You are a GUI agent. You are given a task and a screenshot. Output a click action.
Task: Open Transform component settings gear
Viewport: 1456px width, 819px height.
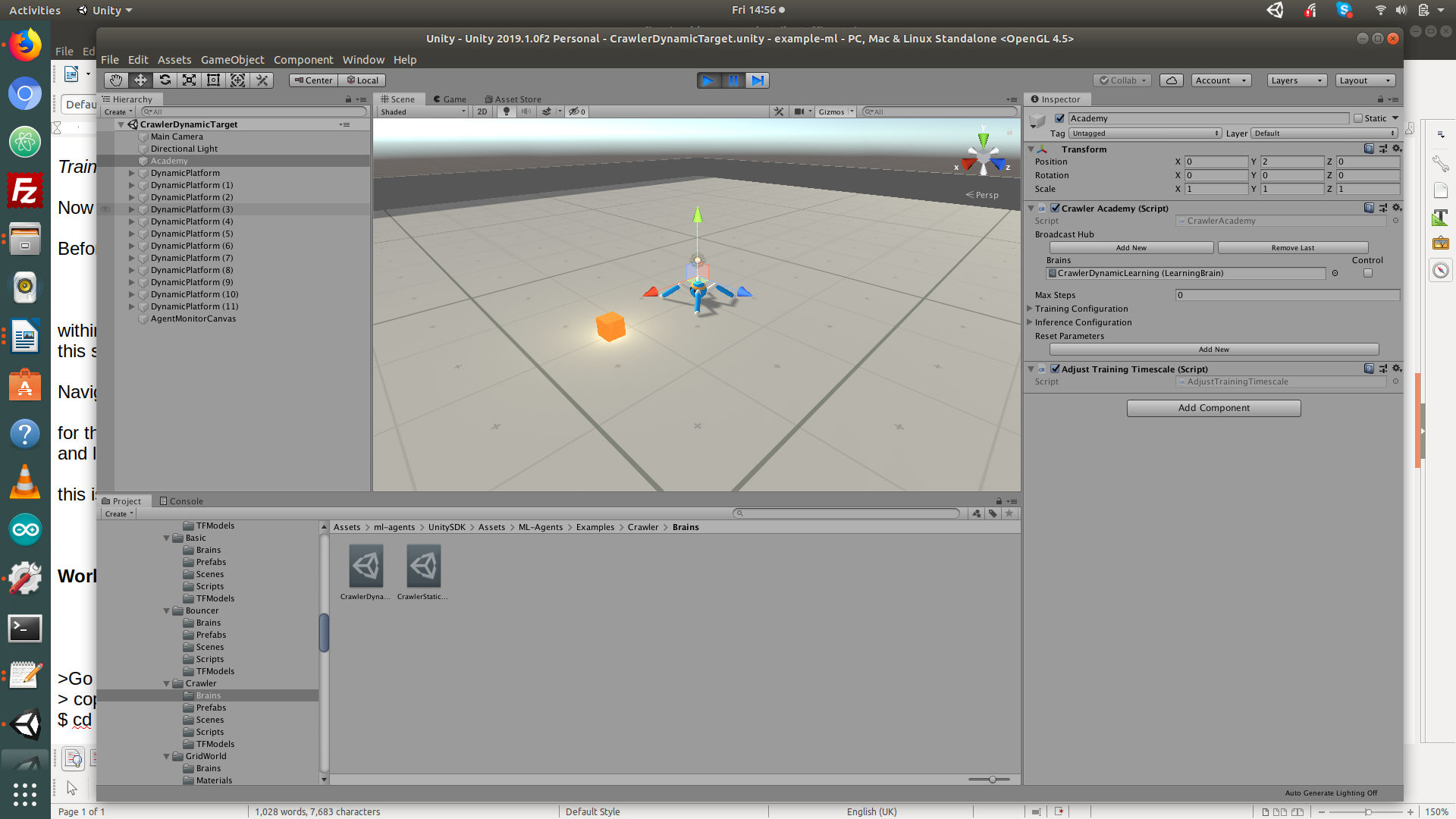click(x=1397, y=149)
